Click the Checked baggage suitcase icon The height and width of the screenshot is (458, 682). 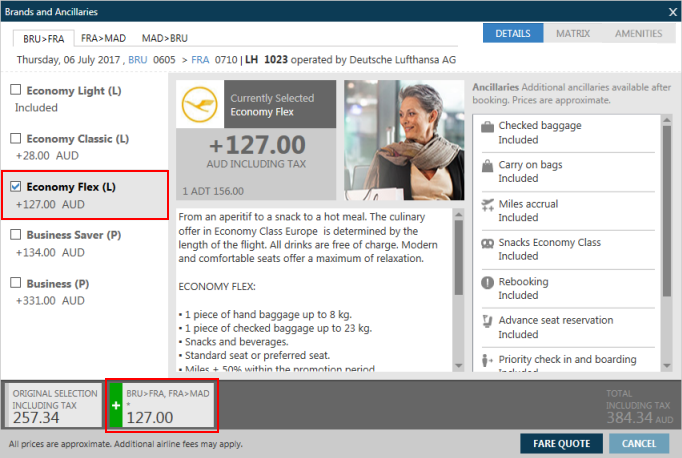486,127
